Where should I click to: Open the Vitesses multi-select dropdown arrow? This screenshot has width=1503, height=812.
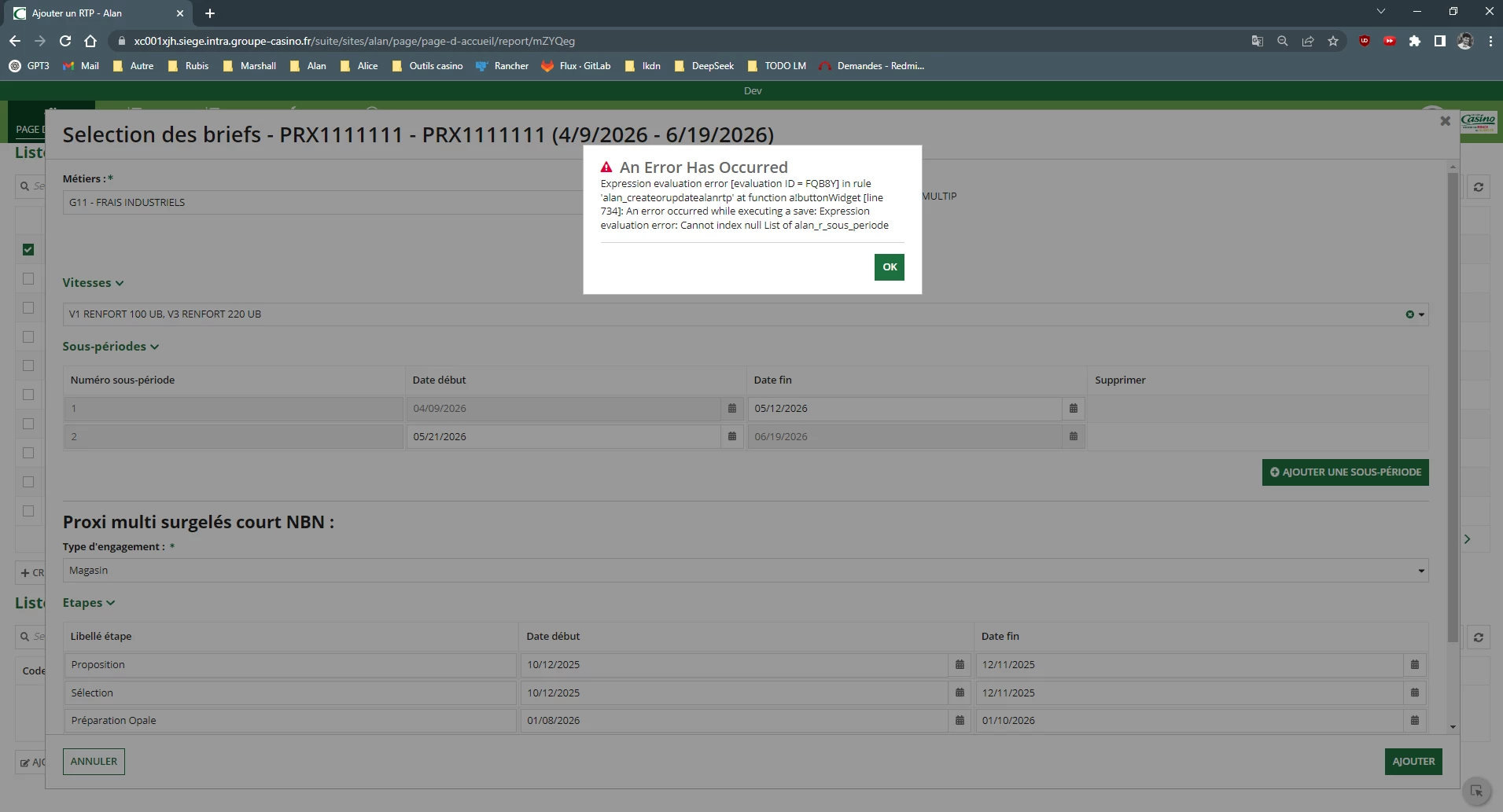pyautogui.click(x=1421, y=314)
